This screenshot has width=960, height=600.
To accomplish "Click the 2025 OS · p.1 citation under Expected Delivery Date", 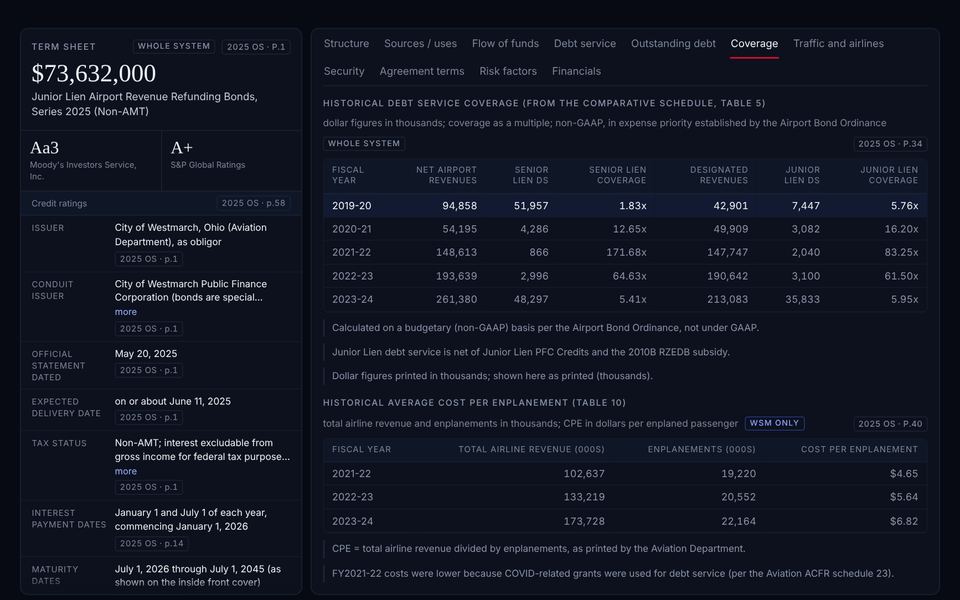I will point(149,417).
